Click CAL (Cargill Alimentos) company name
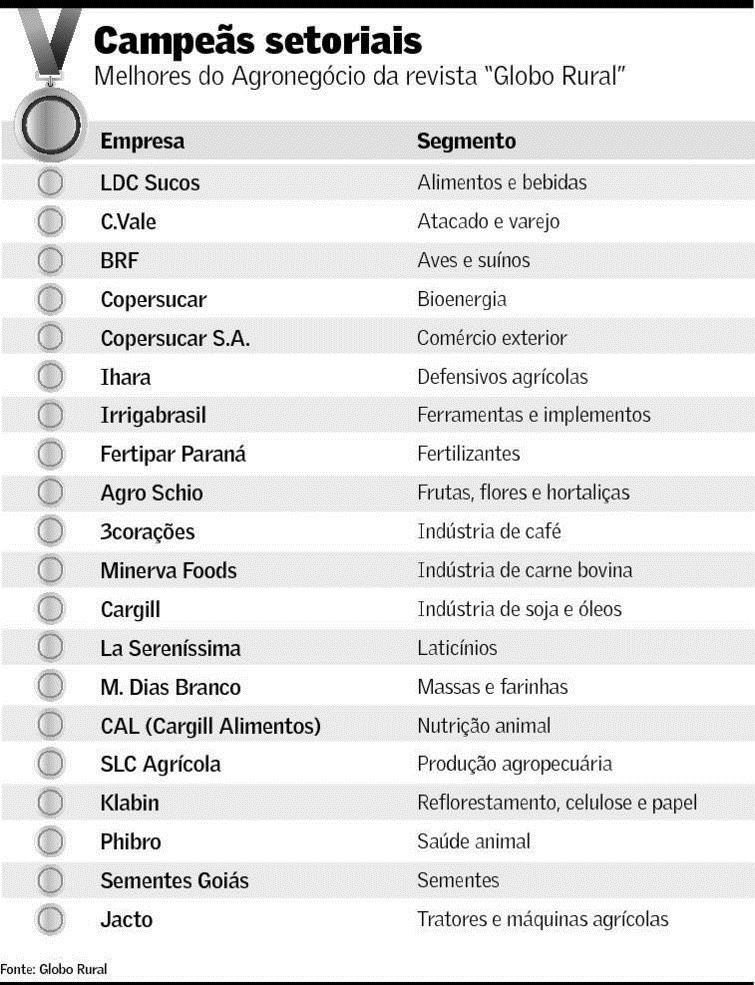The width and height of the screenshot is (755, 985). [x=210, y=727]
